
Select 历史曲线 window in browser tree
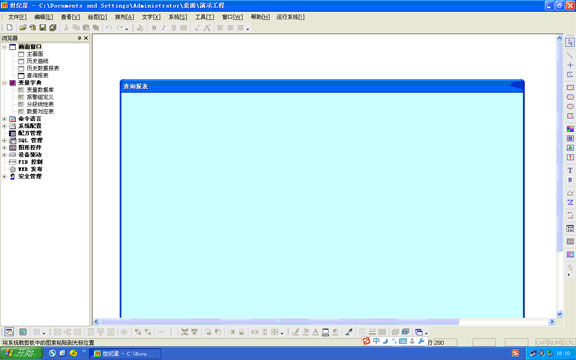pos(37,61)
